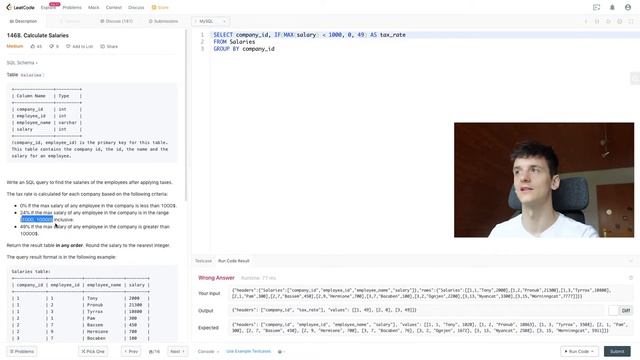This screenshot has width=640, height=360.
Task: Dislike the problem with thumbs-down icon
Action: [54, 47]
